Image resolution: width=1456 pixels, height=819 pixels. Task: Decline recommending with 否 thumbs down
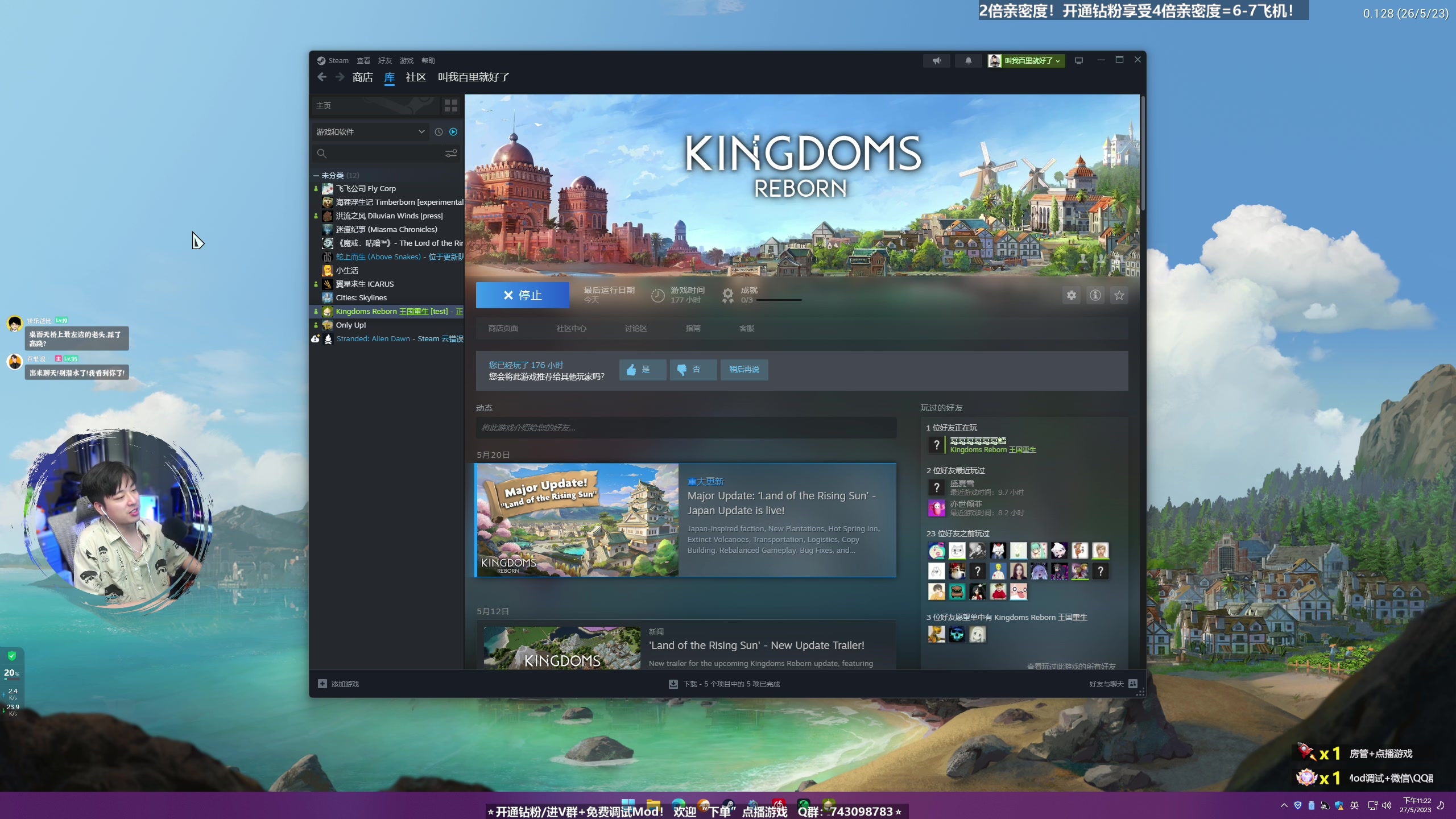[x=693, y=370]
